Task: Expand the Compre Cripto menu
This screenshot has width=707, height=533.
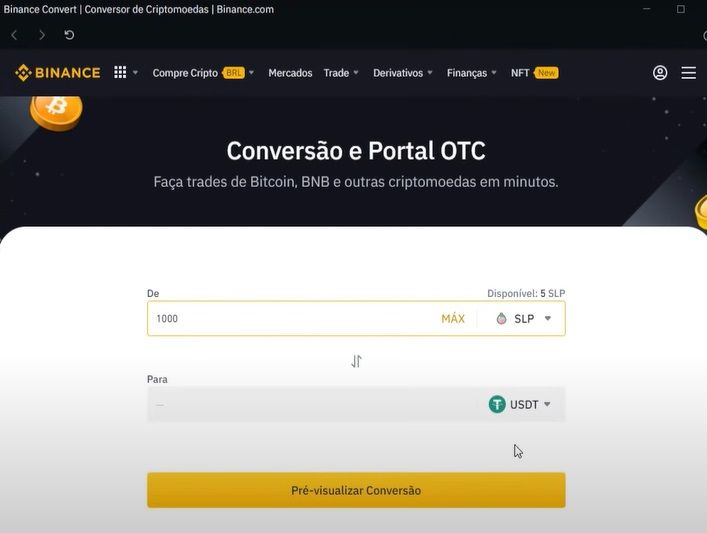Action: click(x=203, y=73)
